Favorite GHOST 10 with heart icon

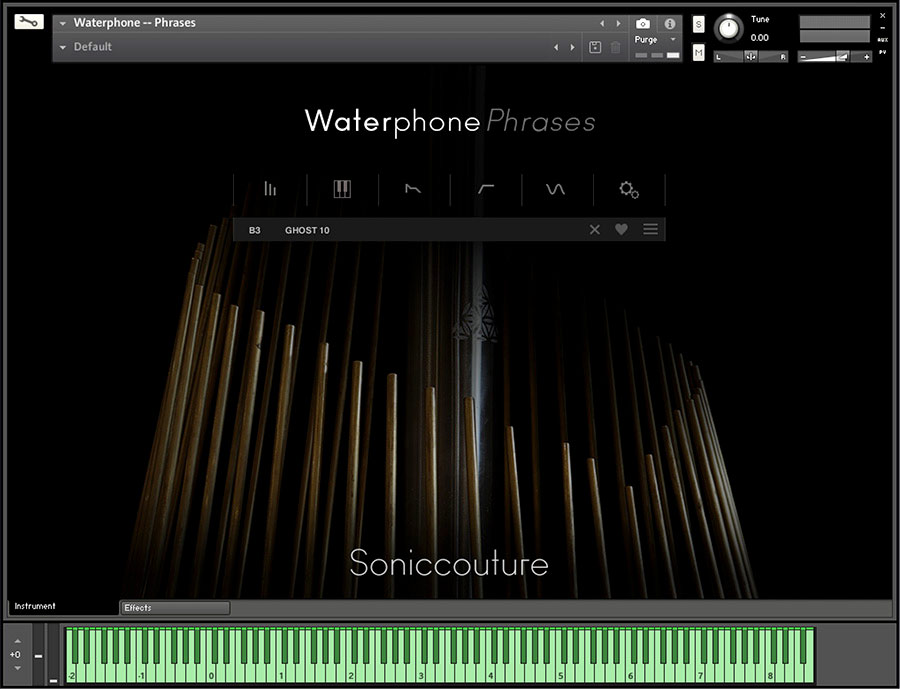click(621, 230)
